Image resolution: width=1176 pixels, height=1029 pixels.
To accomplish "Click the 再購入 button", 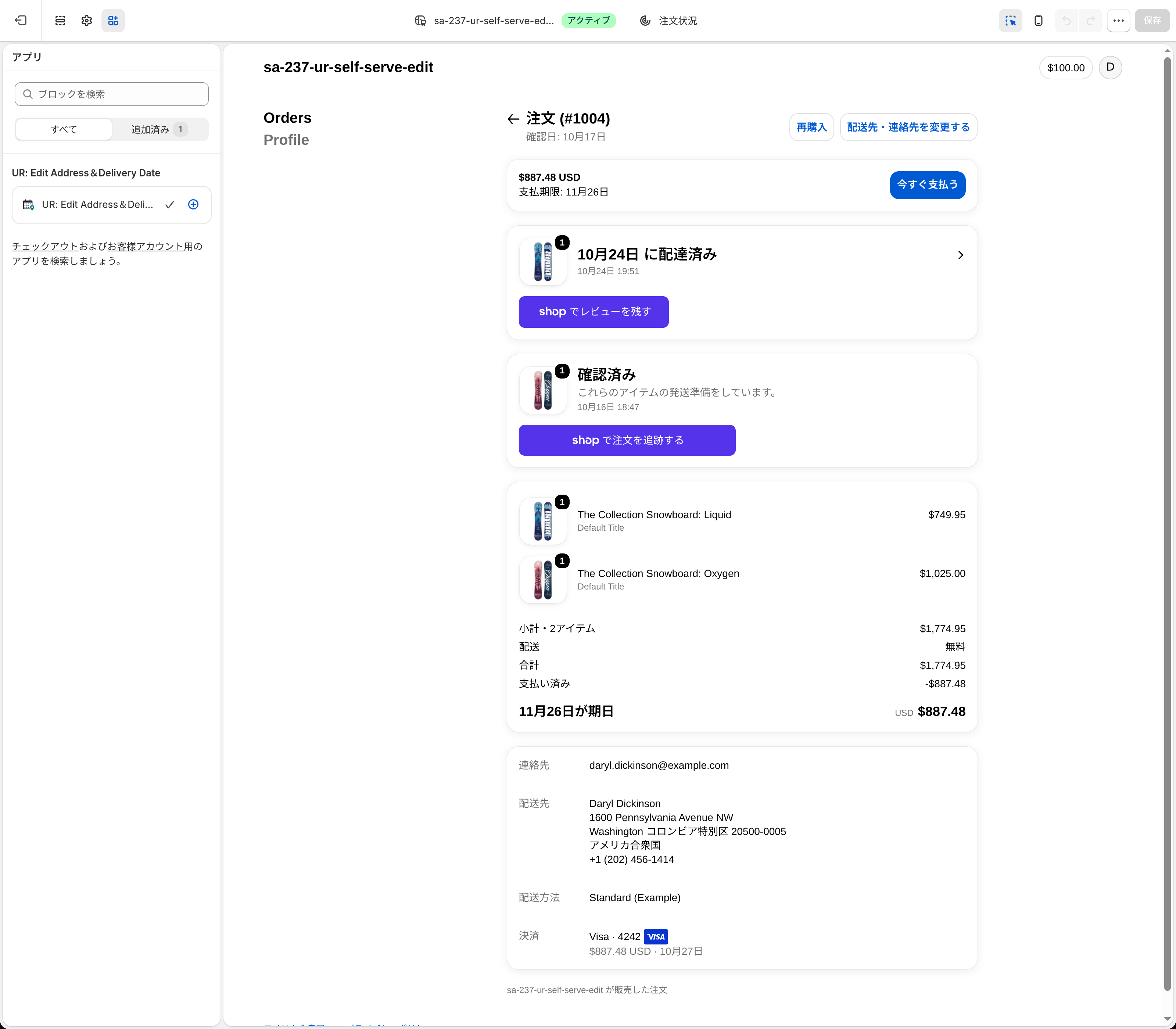I will 811,127.
